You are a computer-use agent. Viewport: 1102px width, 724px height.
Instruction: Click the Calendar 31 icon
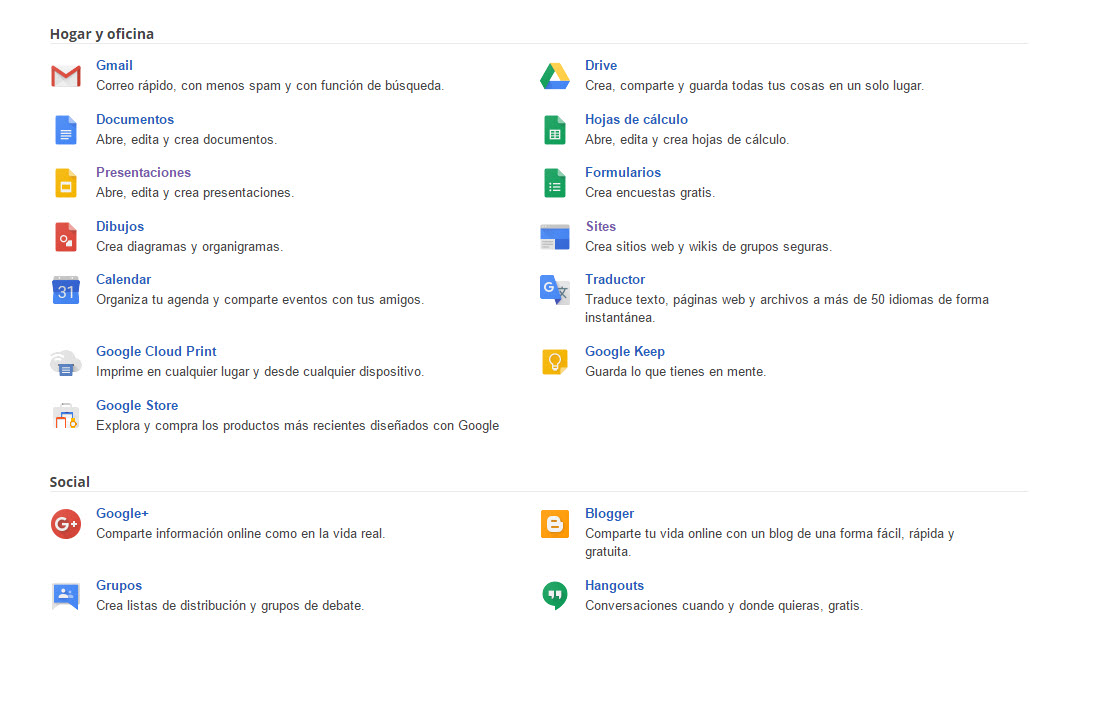(65, 290)
